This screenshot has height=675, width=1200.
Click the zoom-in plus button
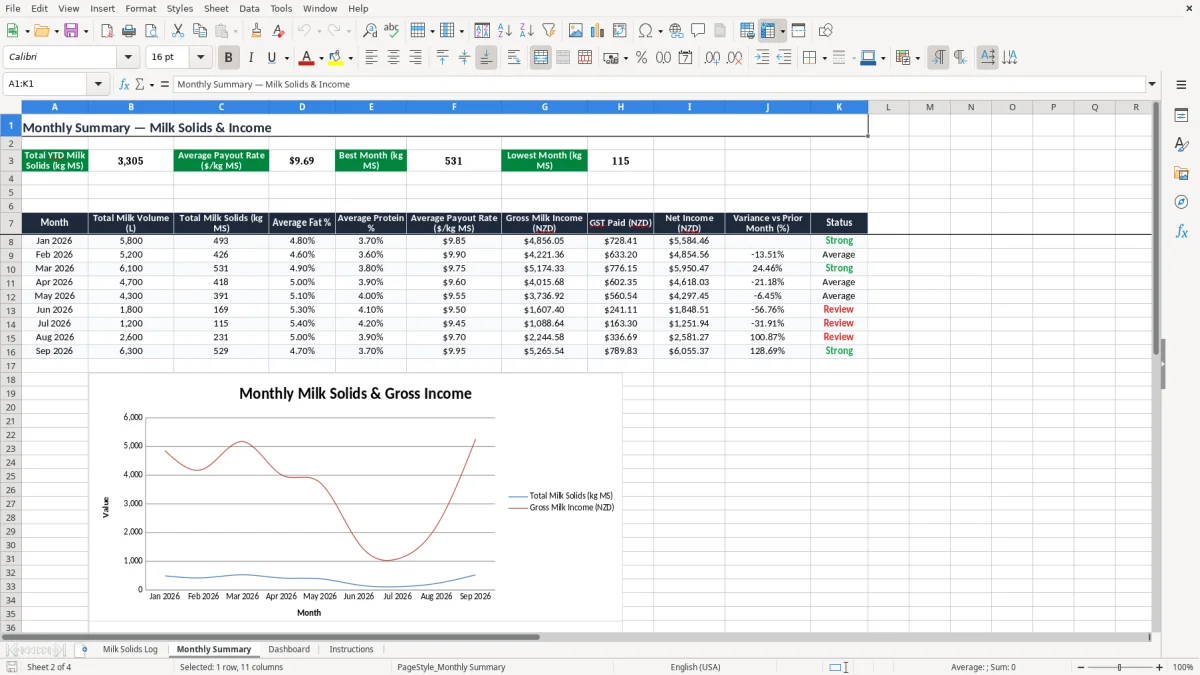pos(1160,667)
